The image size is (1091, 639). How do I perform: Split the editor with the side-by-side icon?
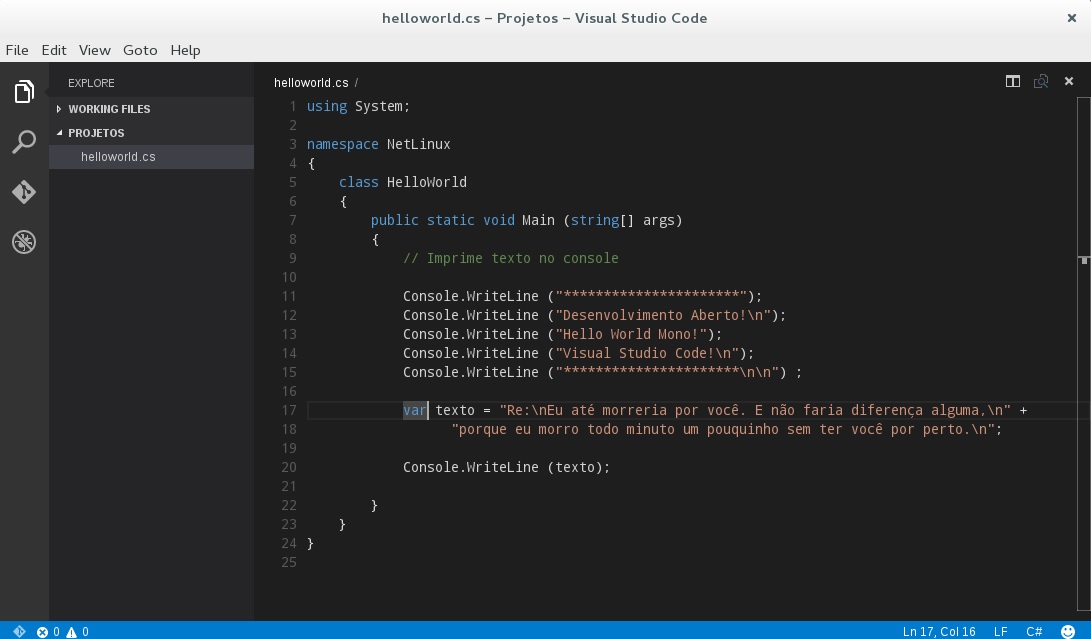pyautogui.click(x=1013, y=81)
